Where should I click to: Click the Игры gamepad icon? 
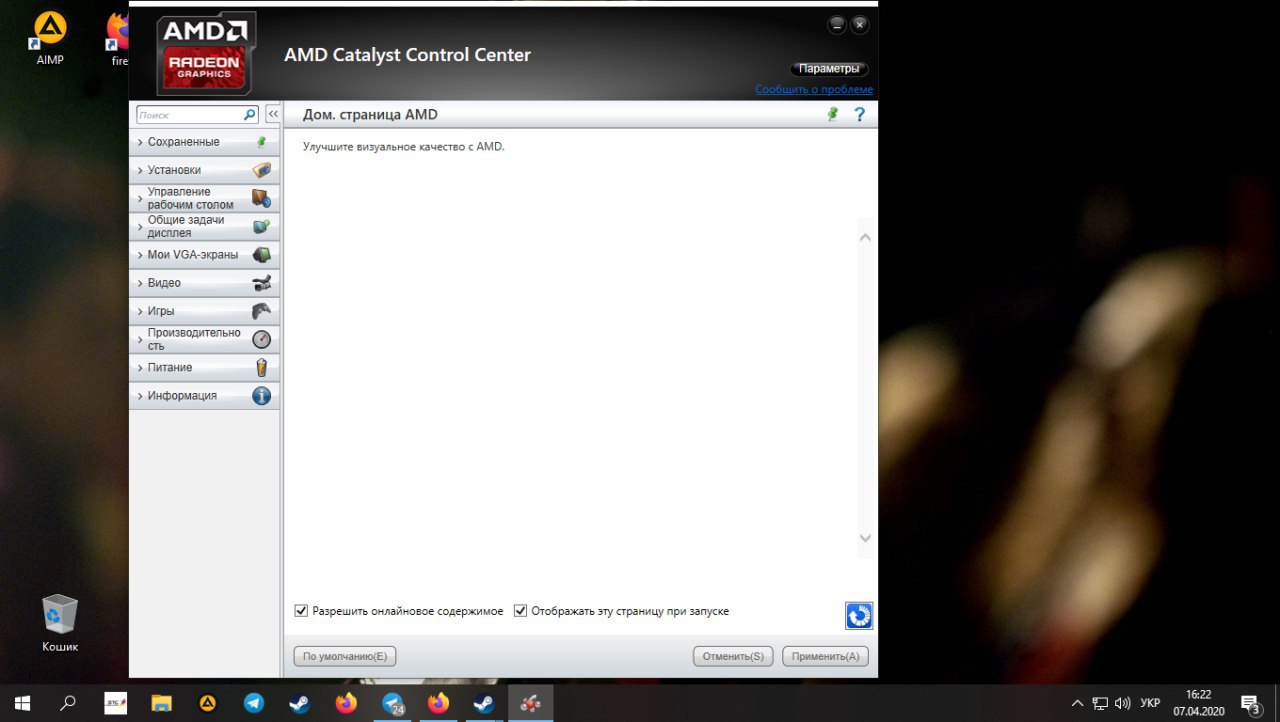(261, 311)
